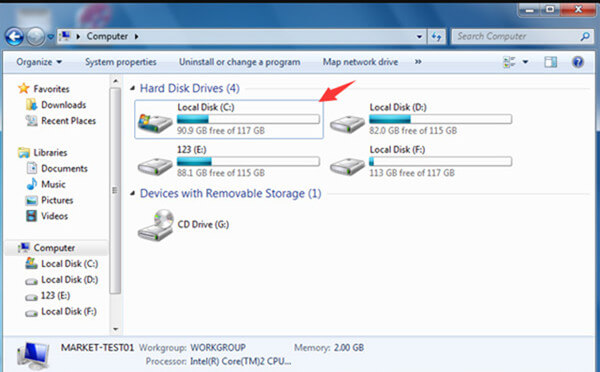This screenshot has height=372, width=600.
Task: Select Computer in navigation pane
Action: click(x=54, y=248)
